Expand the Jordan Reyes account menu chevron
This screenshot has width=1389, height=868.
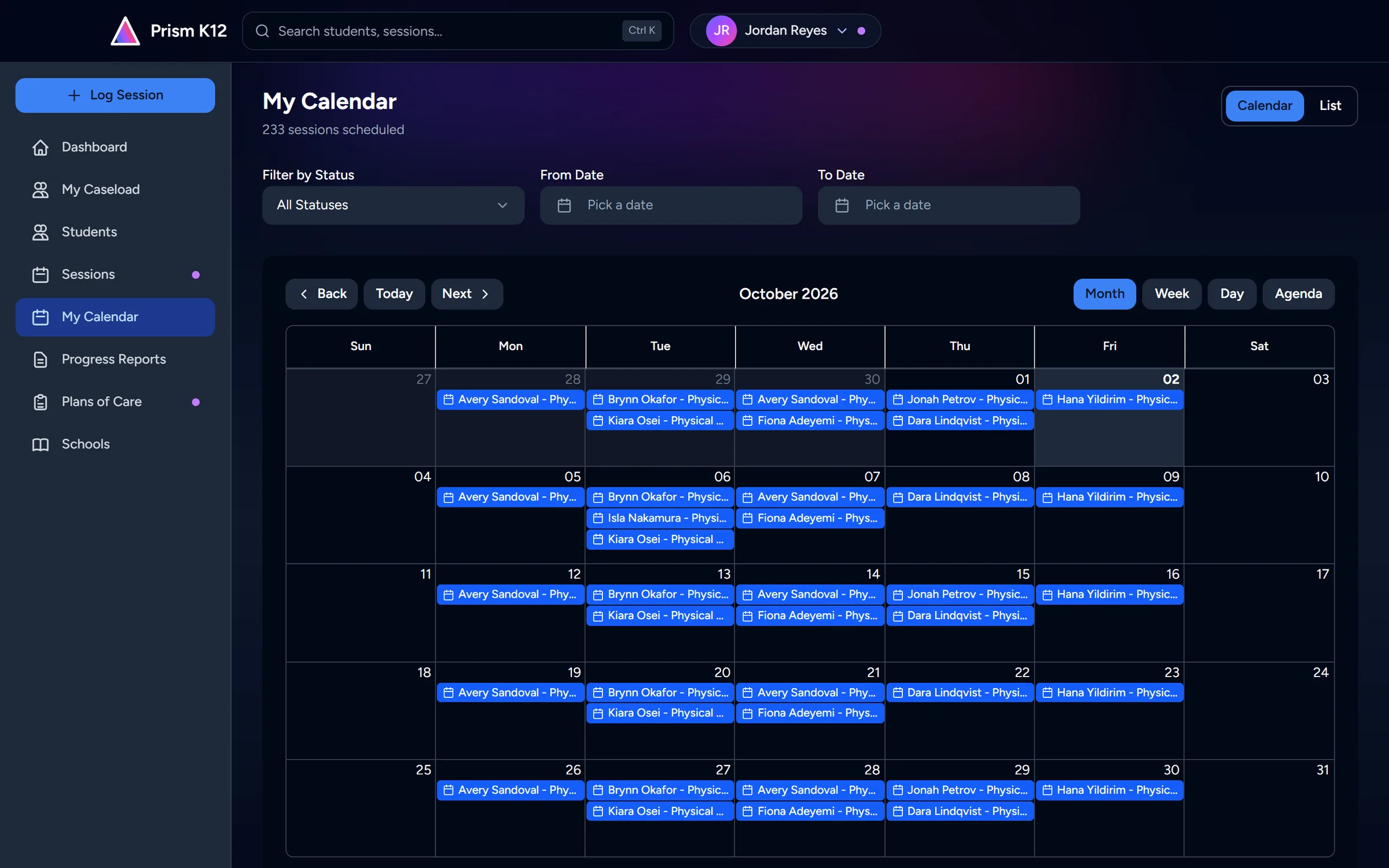(x=842, y=31)
